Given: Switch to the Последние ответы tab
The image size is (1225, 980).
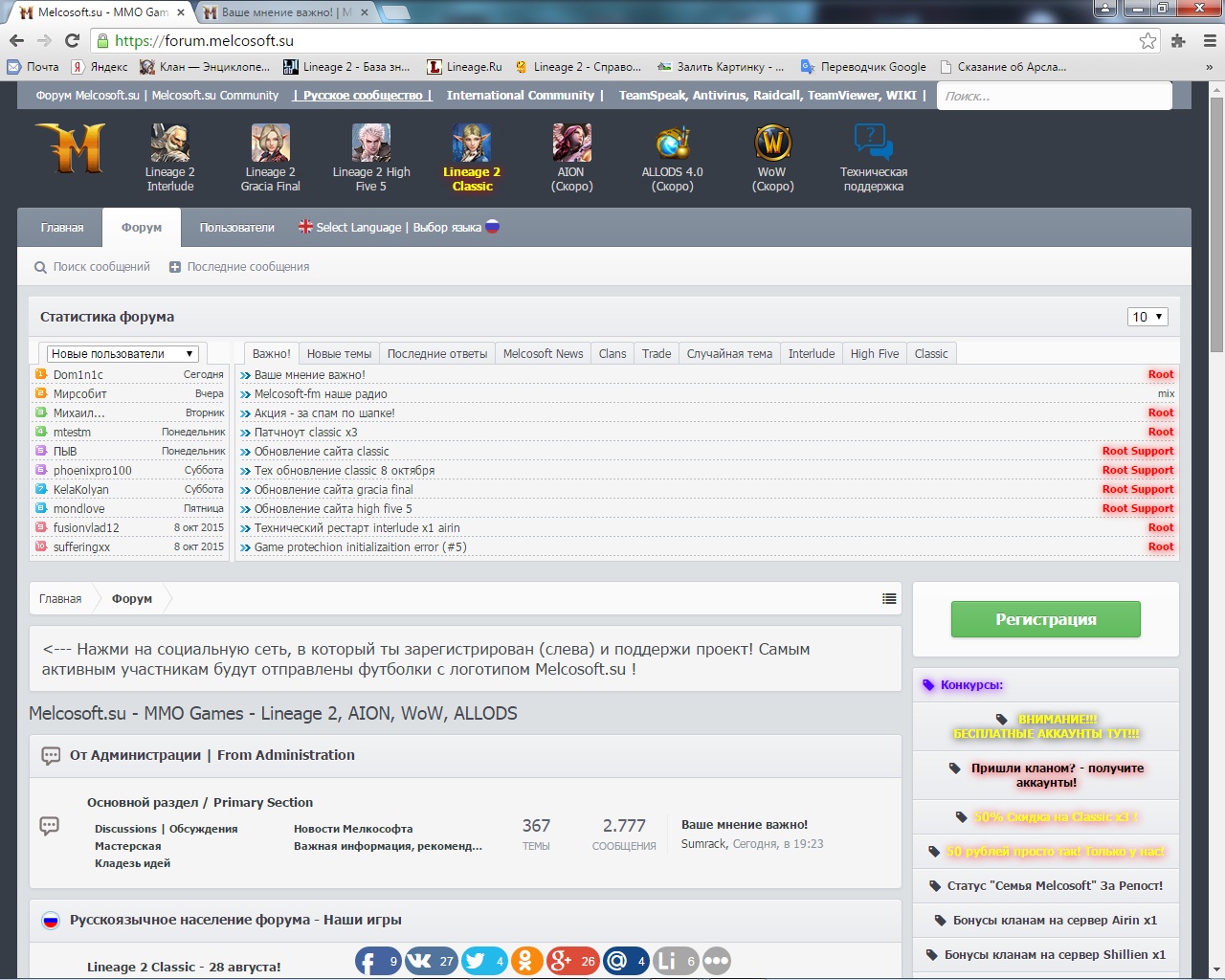Looking at the screenshot, I should pos(437,353).
